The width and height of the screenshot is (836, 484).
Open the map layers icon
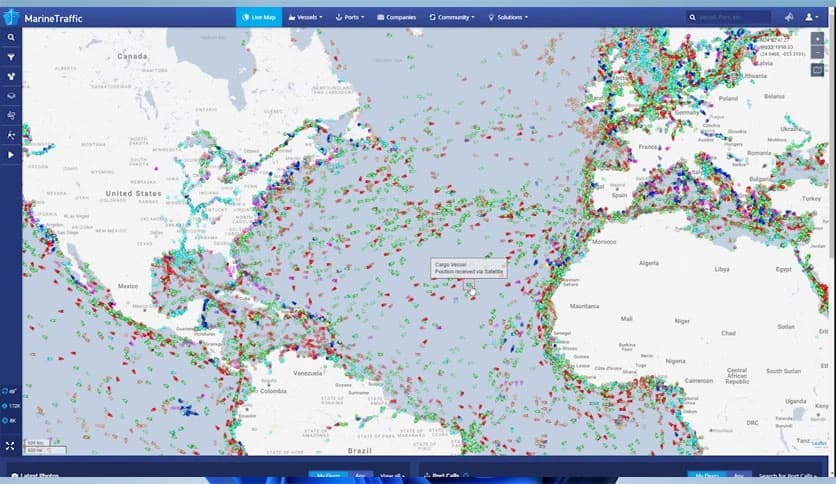[11, 96]
